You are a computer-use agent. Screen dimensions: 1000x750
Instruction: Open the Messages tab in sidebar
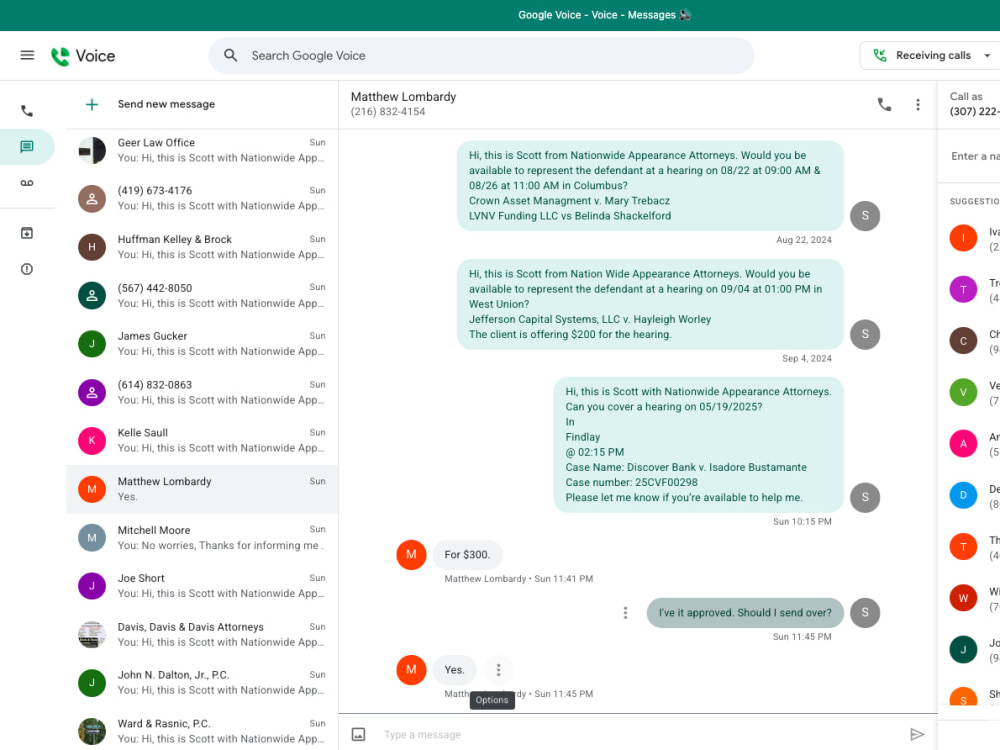(x=27, y=147)
